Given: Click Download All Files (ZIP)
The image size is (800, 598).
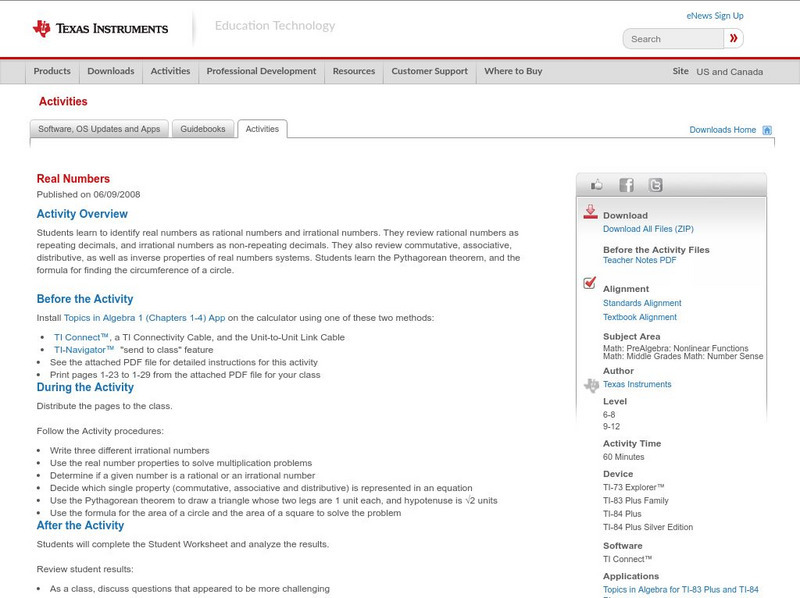Looking at the screenshot, I should 648,229.
